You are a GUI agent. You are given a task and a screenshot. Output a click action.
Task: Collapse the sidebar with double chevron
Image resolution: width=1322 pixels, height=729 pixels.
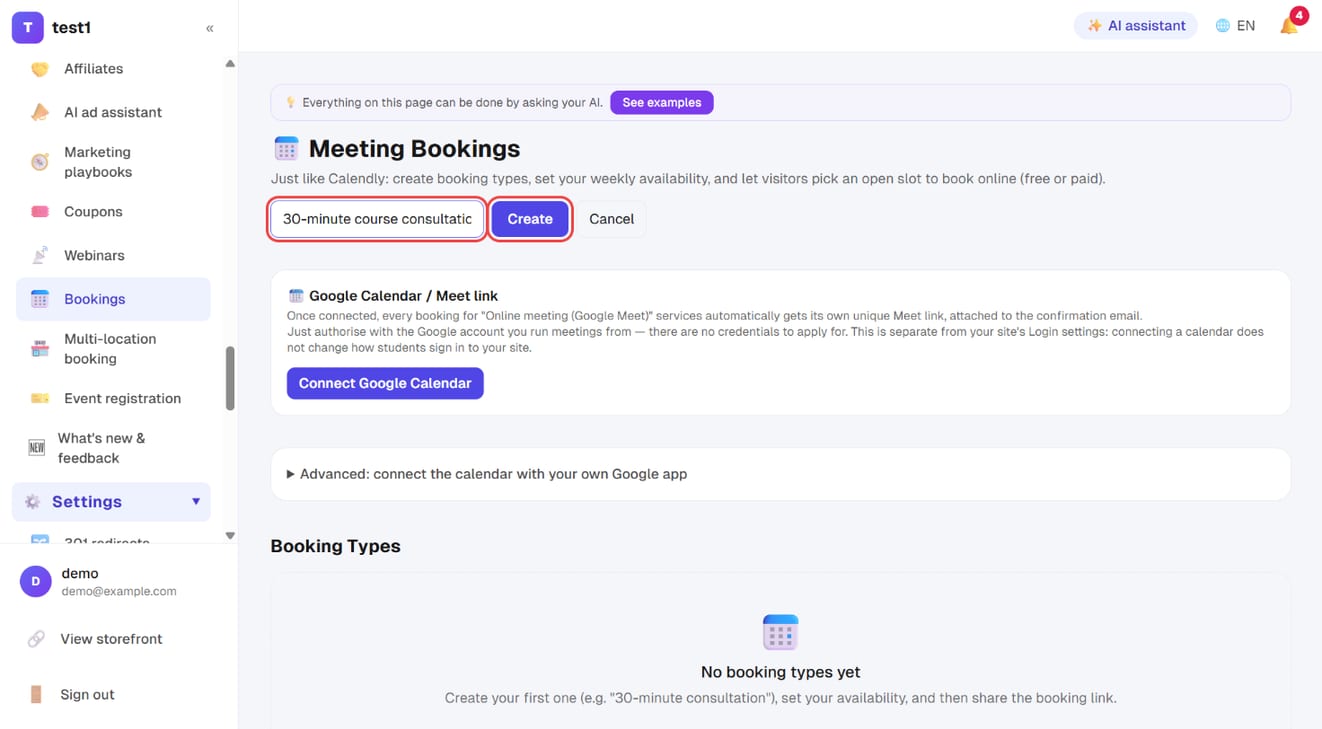[x=210, y=28]
